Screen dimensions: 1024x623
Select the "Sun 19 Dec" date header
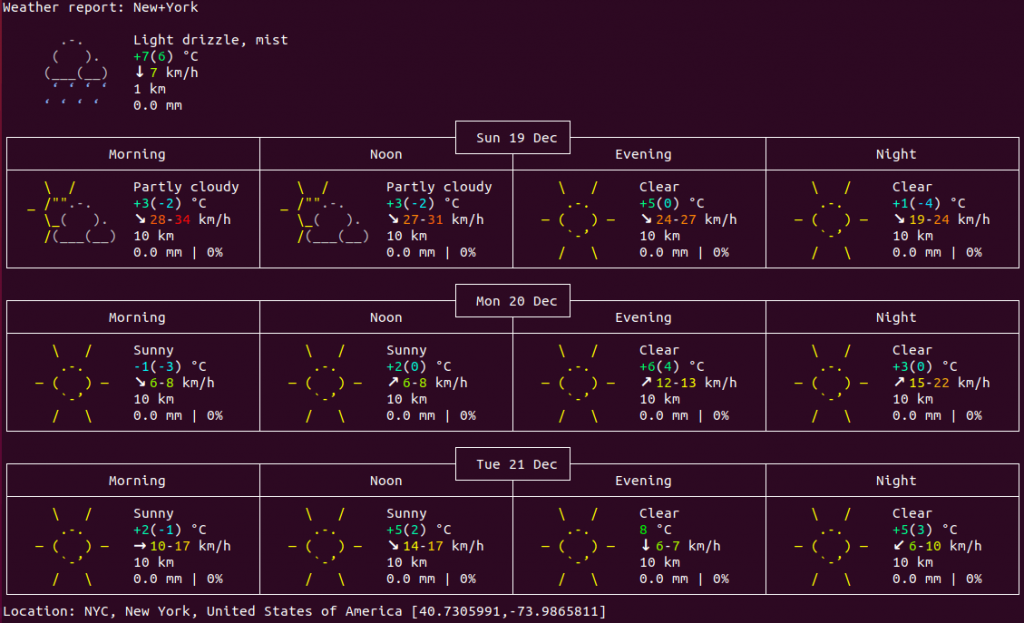(x=512, y=138)
